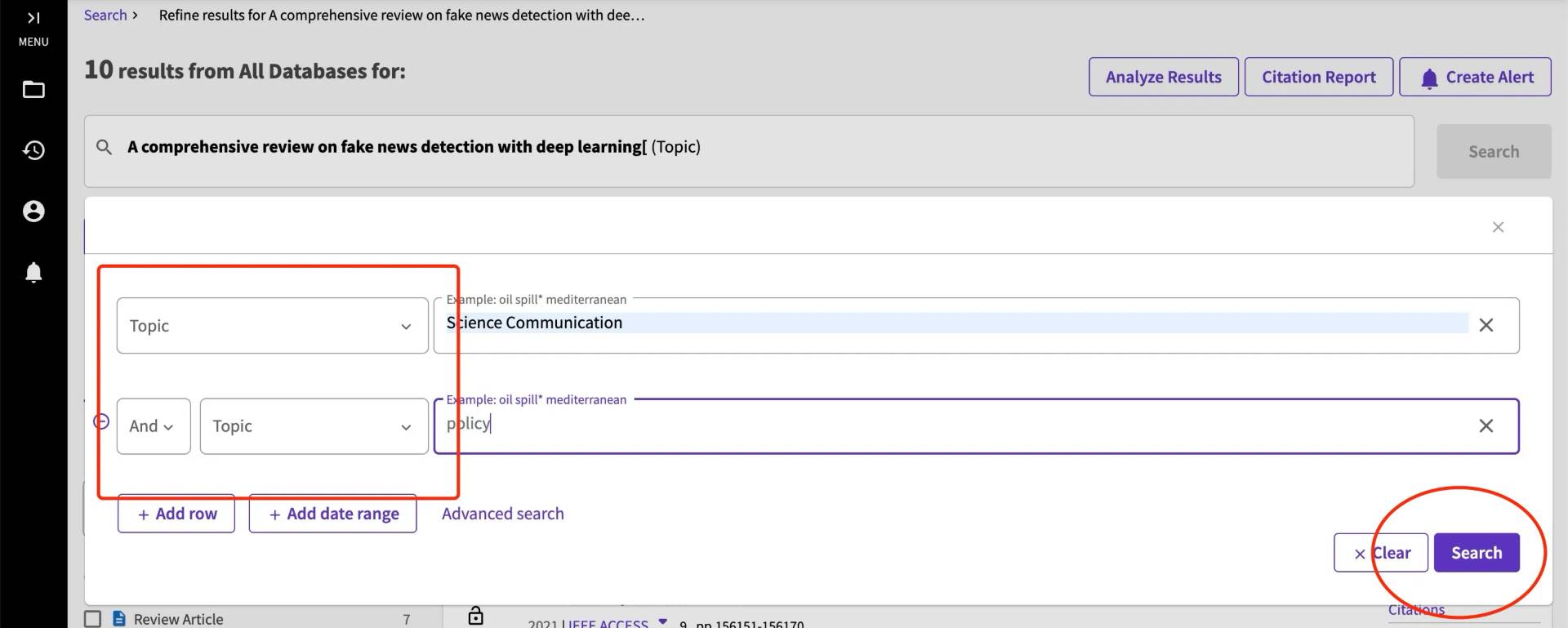
Task: Run the purple Search button
Action: tap(1477, 553)
